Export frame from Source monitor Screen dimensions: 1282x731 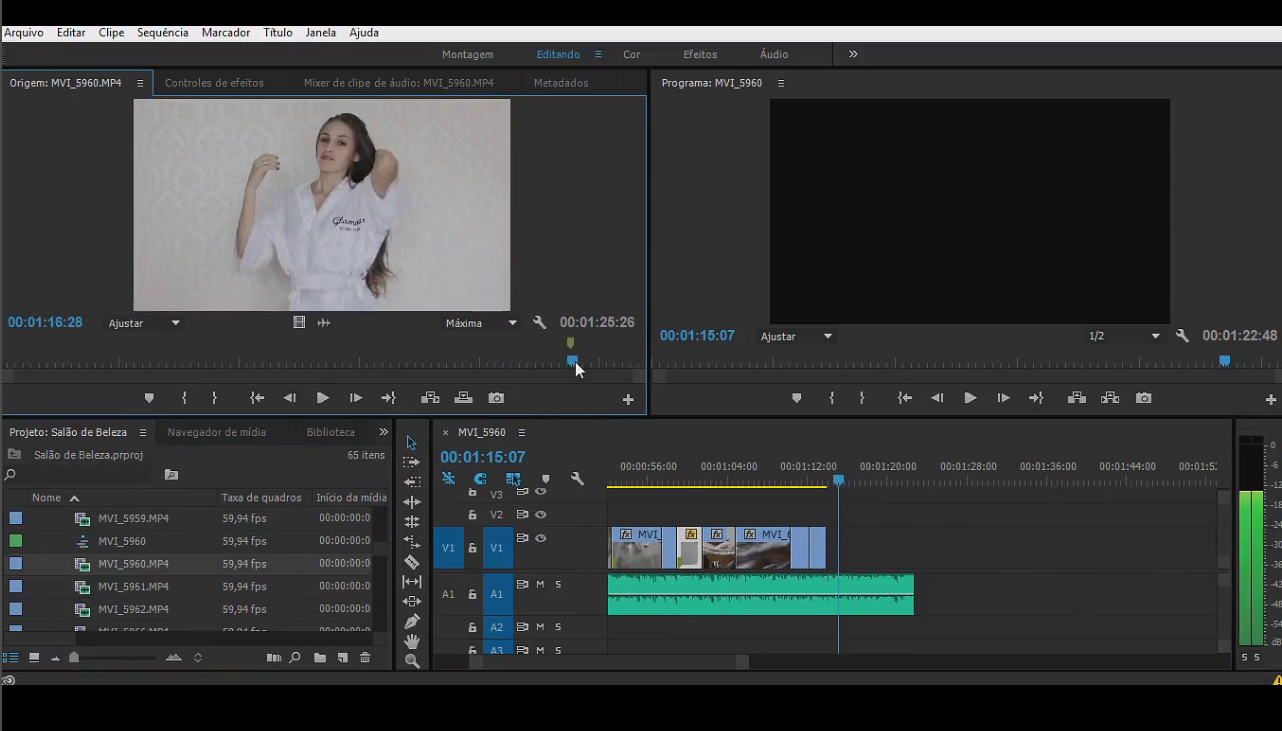point(496,398)
